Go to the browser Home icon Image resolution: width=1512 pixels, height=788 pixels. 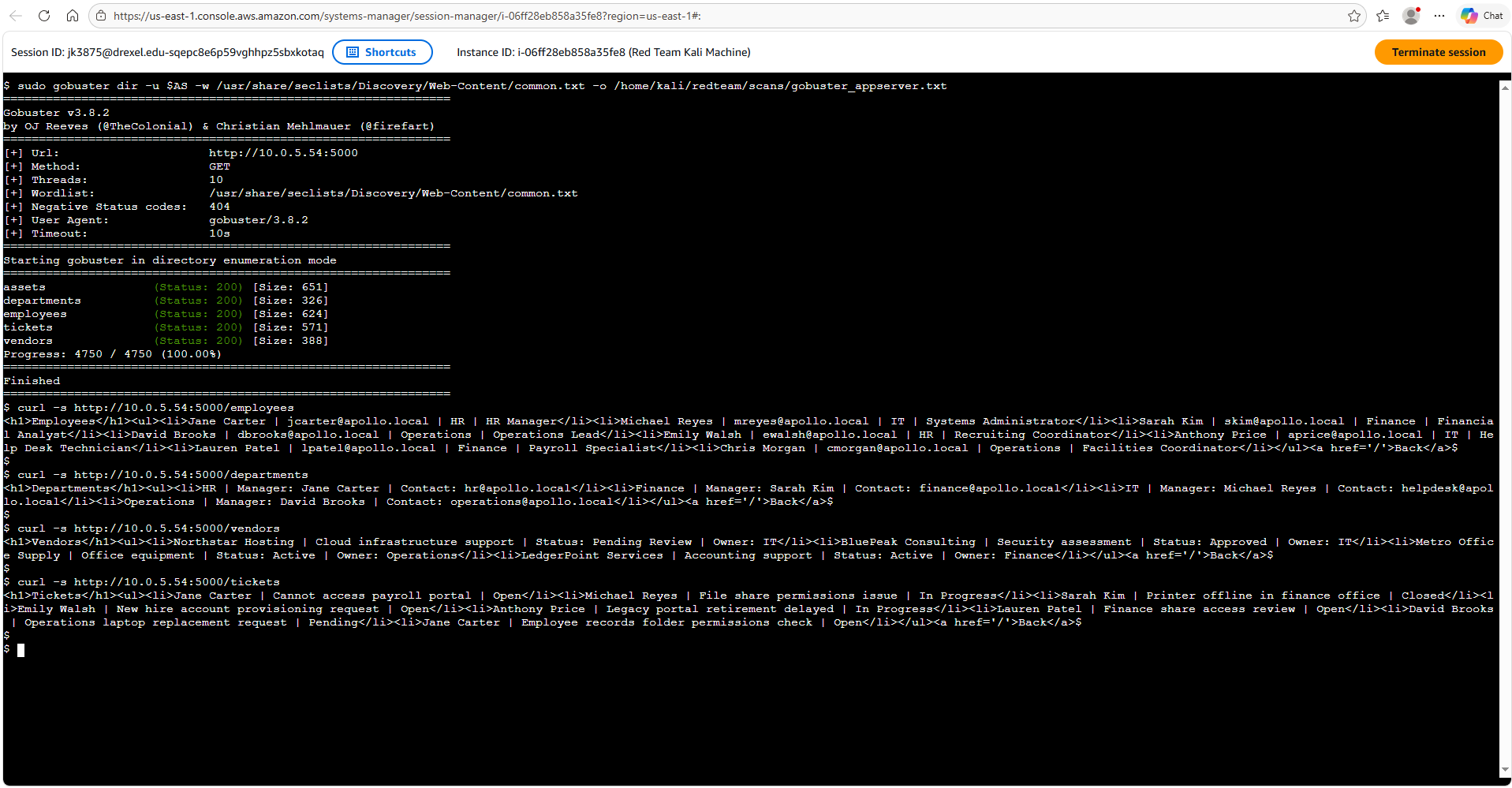coord(72,16)
